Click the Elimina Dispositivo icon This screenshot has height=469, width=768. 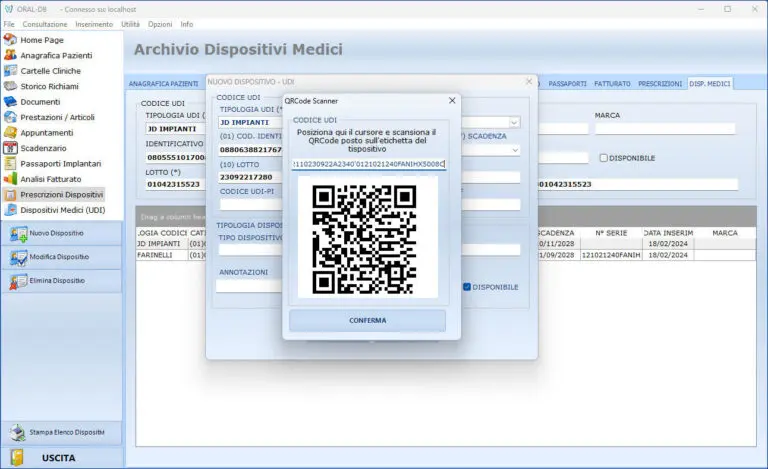19,281
